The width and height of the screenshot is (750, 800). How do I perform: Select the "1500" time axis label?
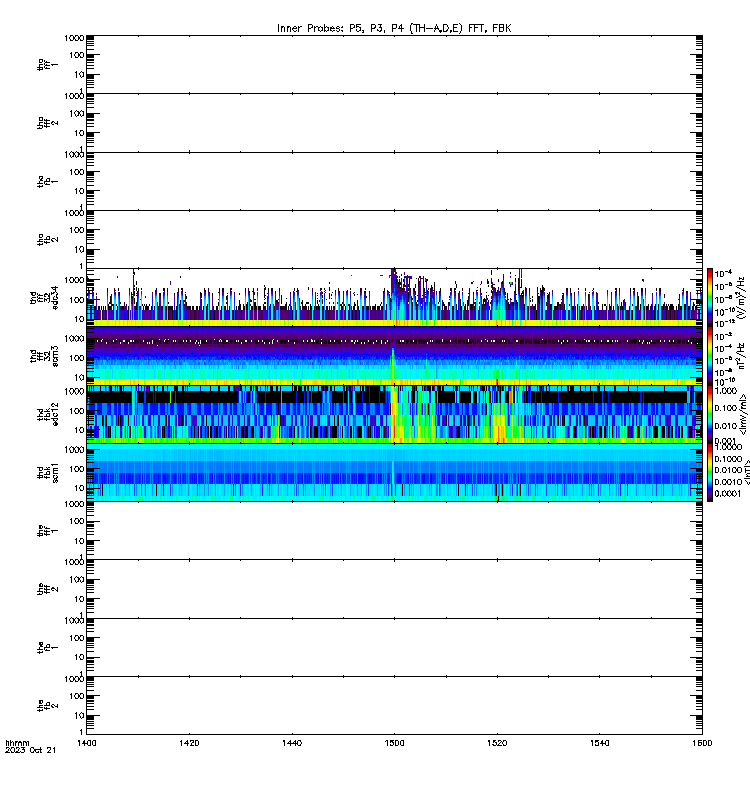click(x=394, y=743)
